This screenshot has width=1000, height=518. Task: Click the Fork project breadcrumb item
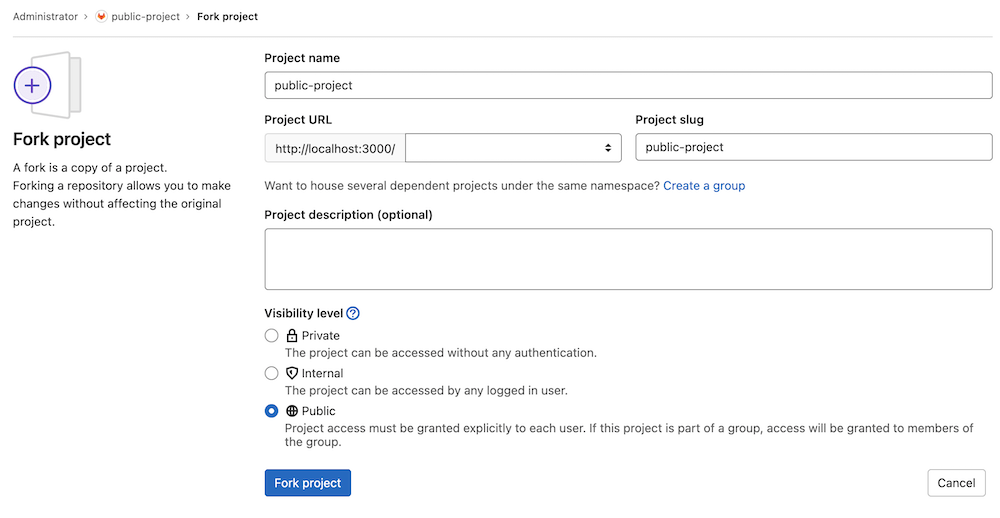227,17
